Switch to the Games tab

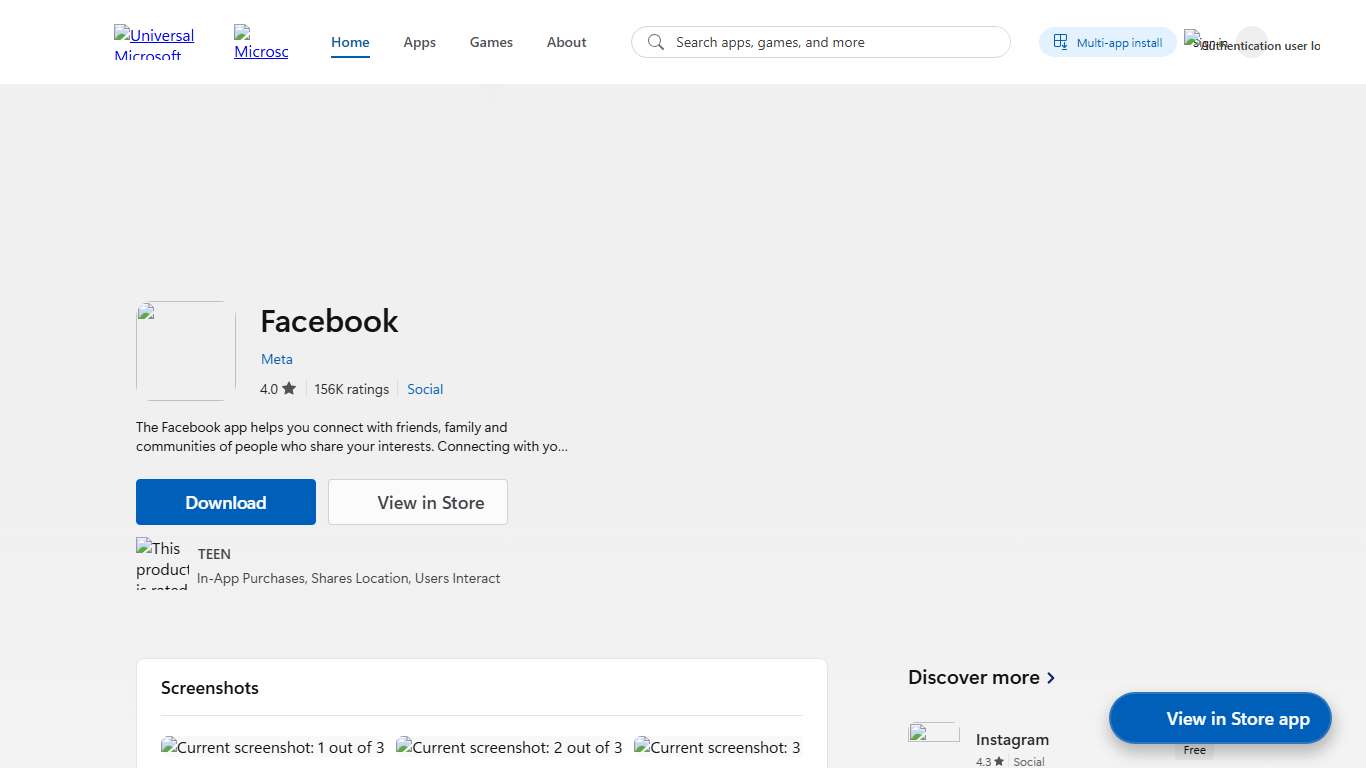[x=491, y=42]
